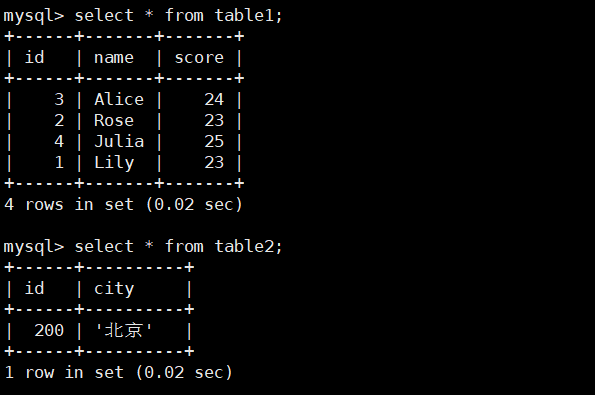
Task: Click the city value '北京'
Action: pos(123,330)
